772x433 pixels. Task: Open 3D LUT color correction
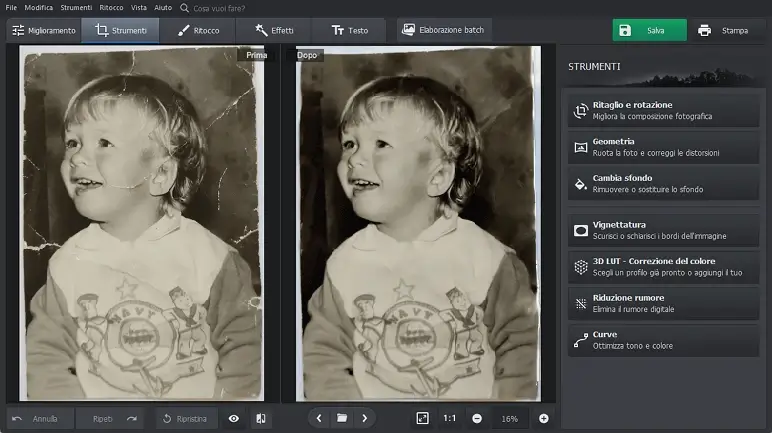click(663, 266)
